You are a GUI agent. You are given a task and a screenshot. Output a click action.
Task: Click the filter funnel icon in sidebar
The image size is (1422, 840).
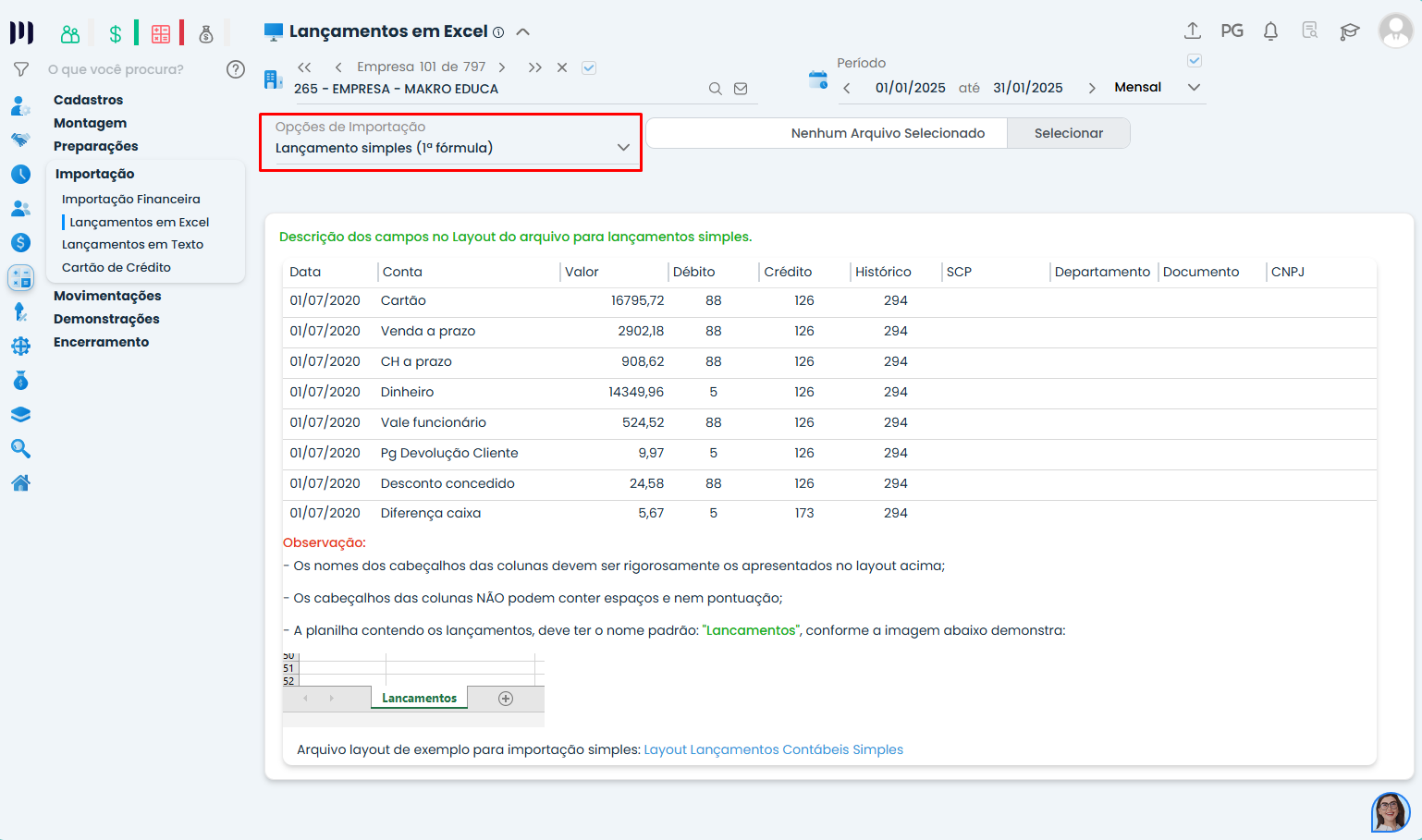[x=21, y=69]
